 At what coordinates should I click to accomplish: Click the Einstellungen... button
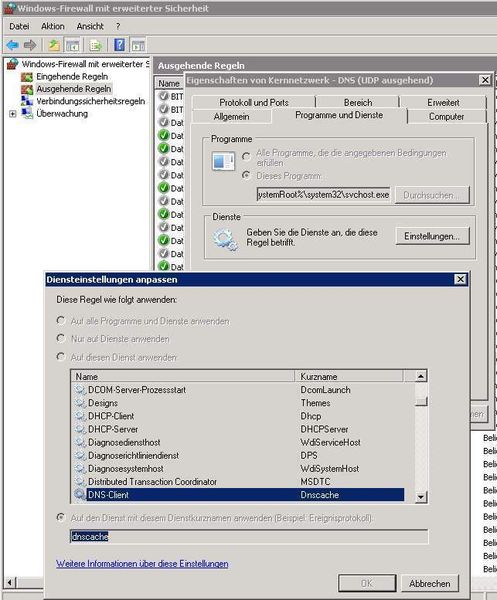pyautogui.click(x=432, y=236)
